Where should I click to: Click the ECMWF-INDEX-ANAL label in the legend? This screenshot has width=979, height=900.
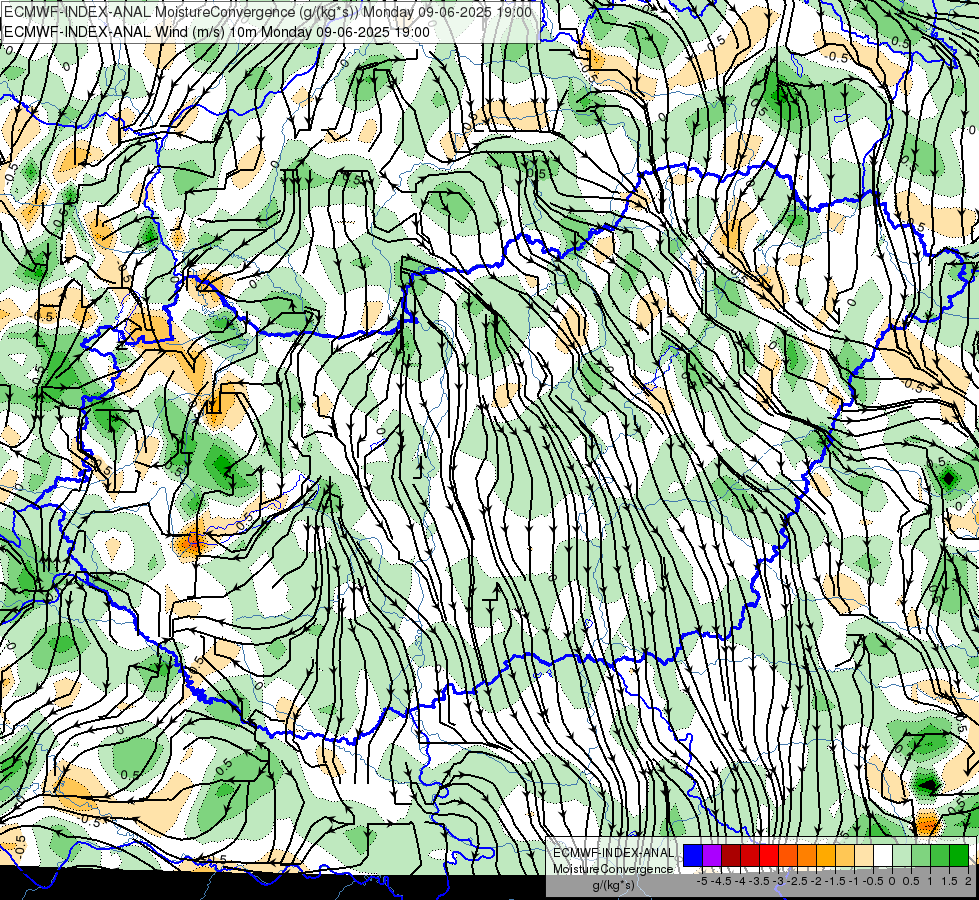coord(614,853)
